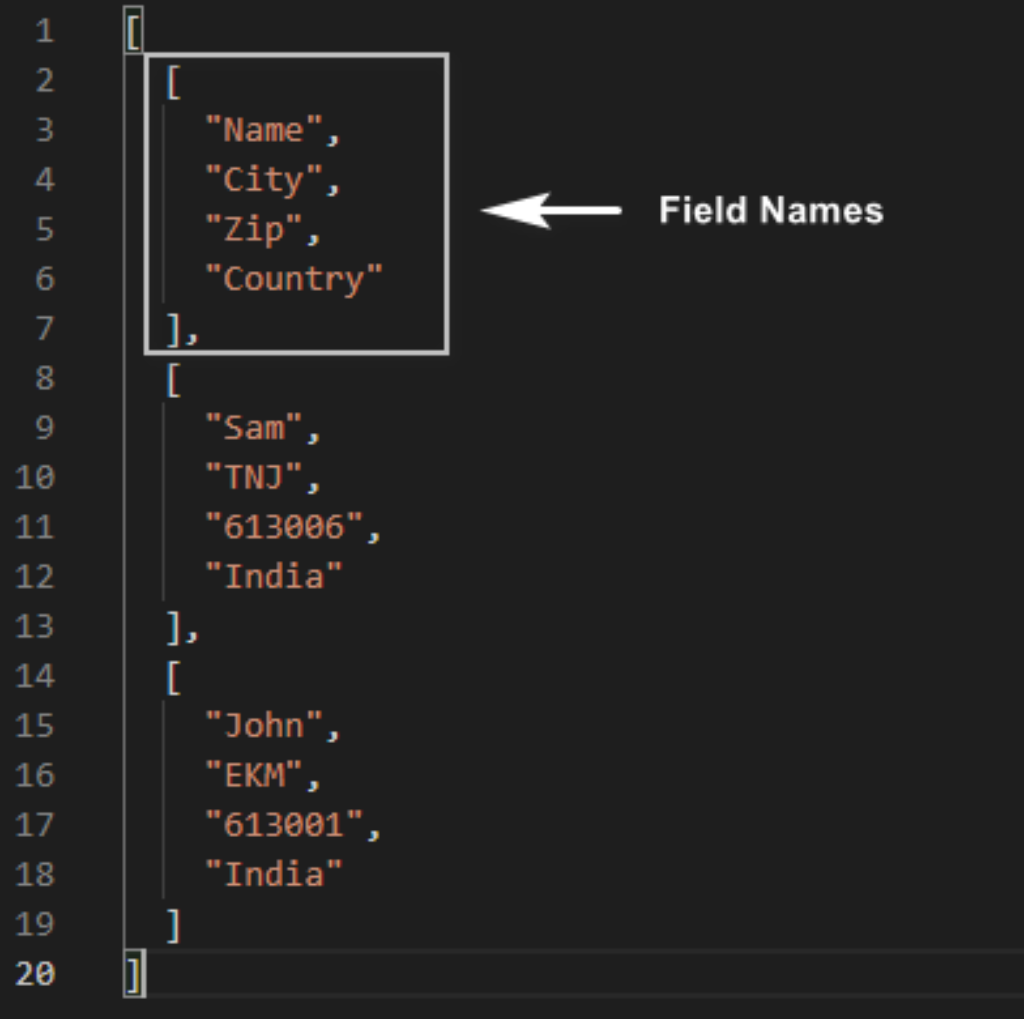Click "India" on line 18
The height and width of the screenshot is (1019, 1024).
point(273,875)
